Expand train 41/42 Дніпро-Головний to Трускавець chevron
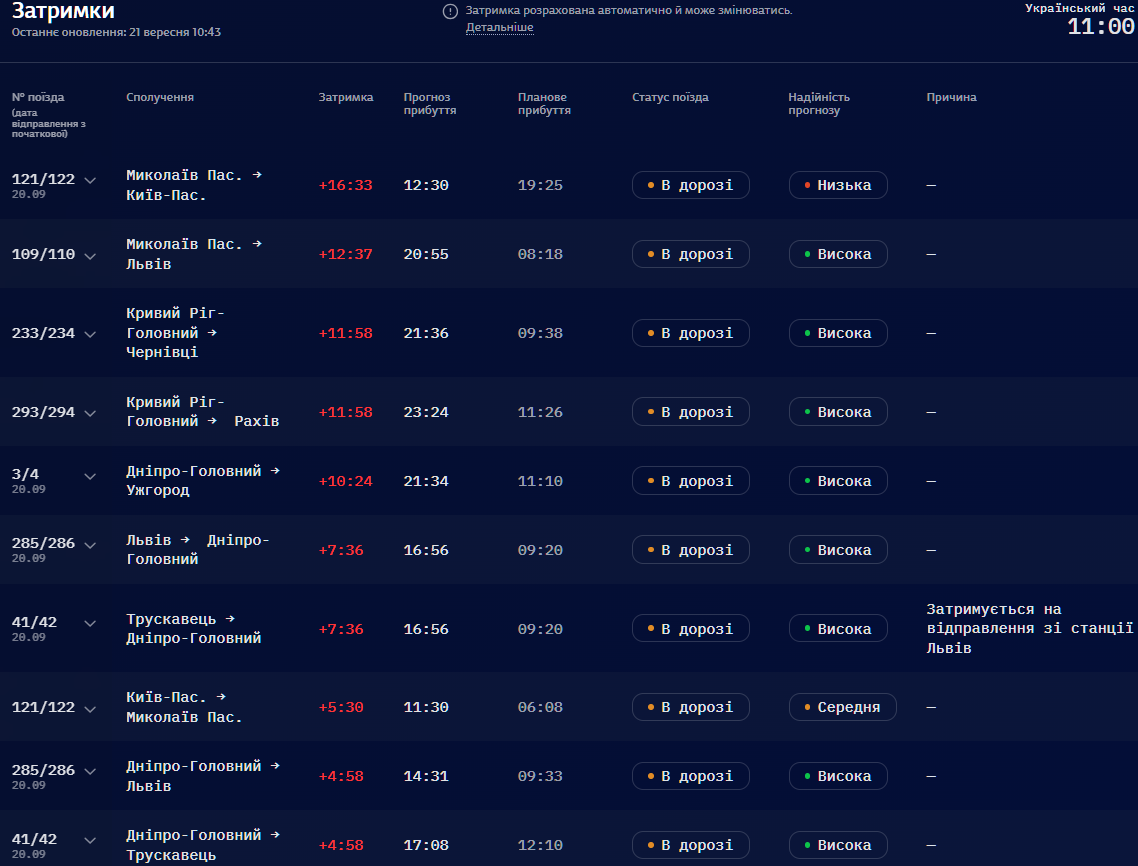The width and height of the screenshot is (1138, 866). 90,840
